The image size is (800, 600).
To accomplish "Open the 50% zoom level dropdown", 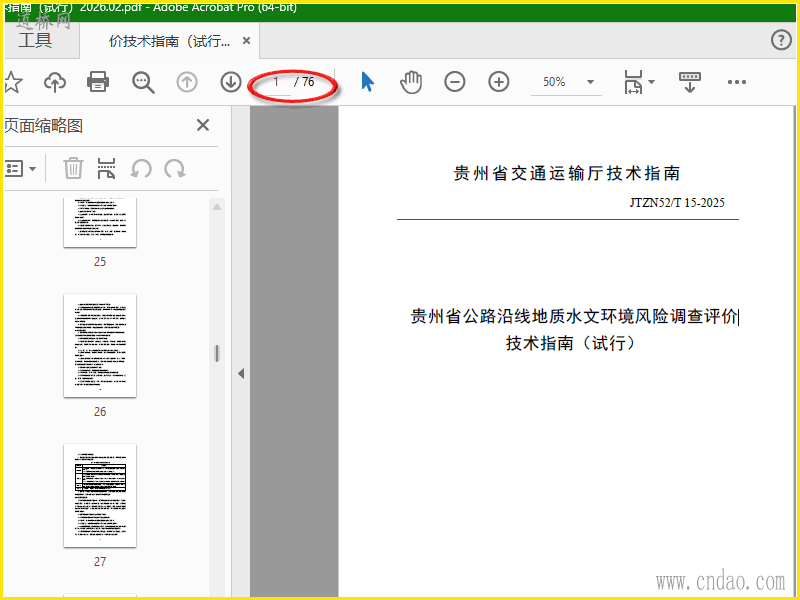I will click(x=590, y=82).
